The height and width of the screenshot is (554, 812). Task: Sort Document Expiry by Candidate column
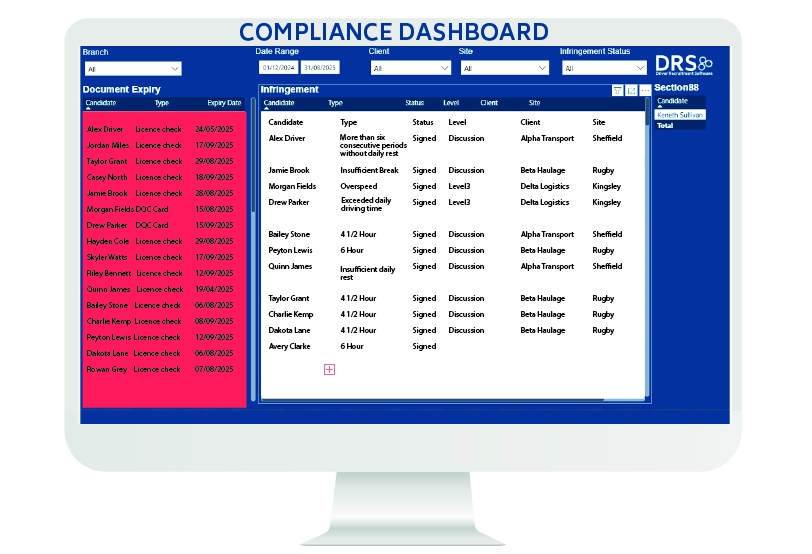point(101,103)
